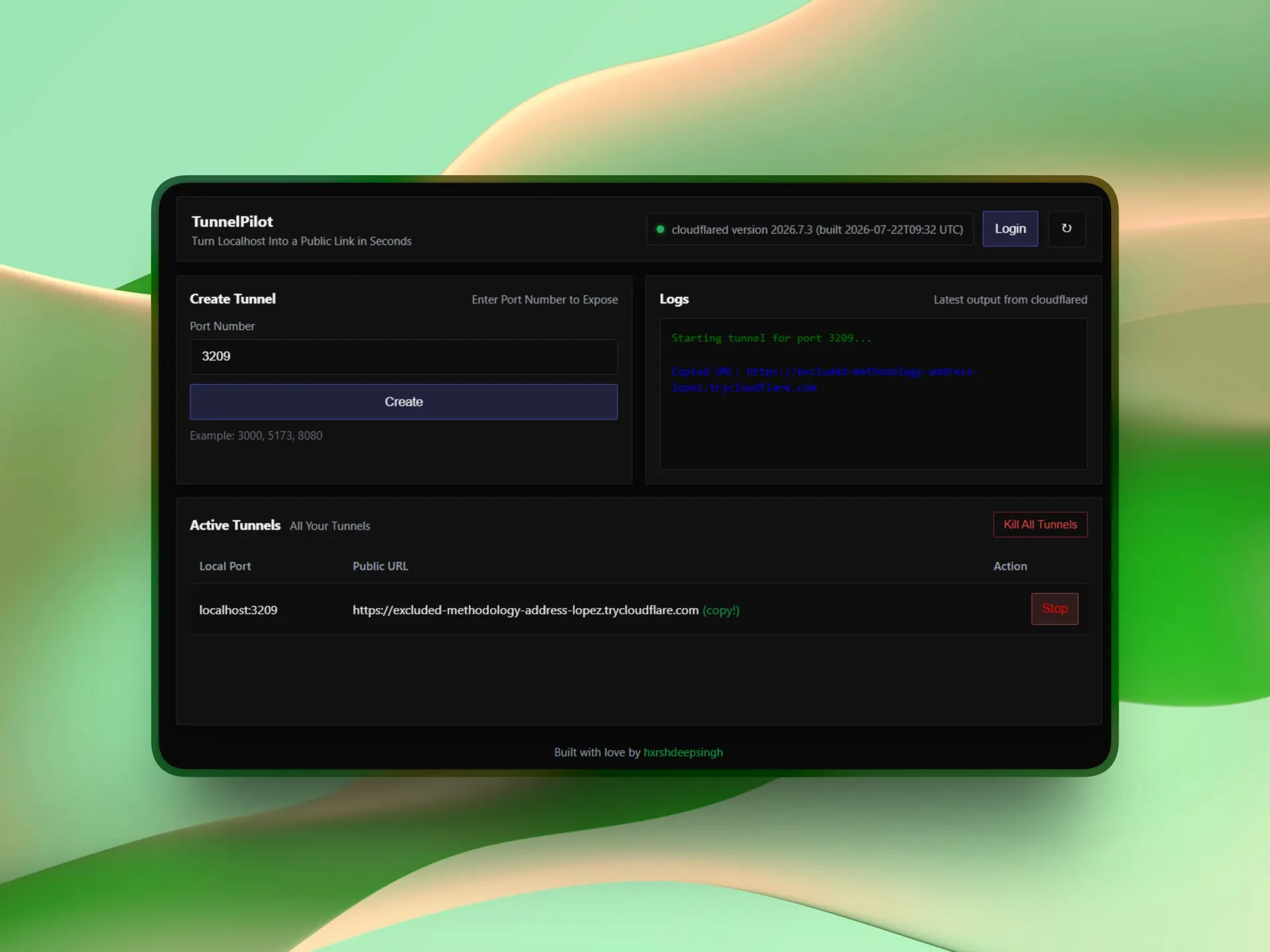Click the cloudflared version status text
Viewport: 1270px width, 952px height.
pos(817,229)
